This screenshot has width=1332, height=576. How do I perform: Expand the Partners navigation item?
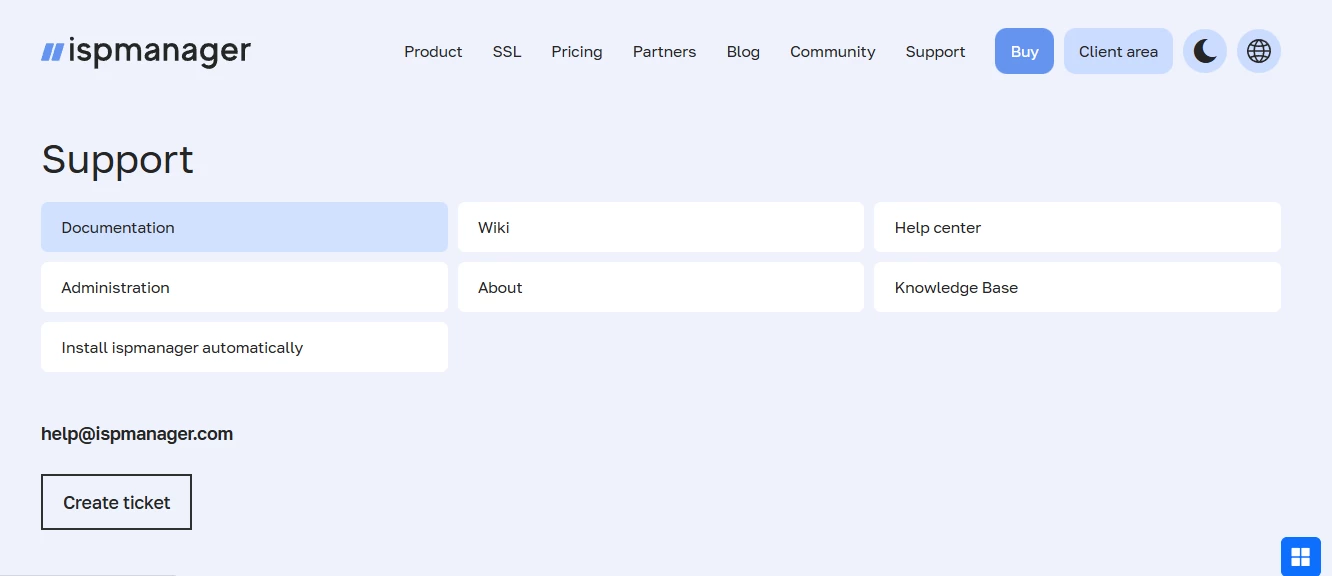pyautogui.click(x=664, y=51)
